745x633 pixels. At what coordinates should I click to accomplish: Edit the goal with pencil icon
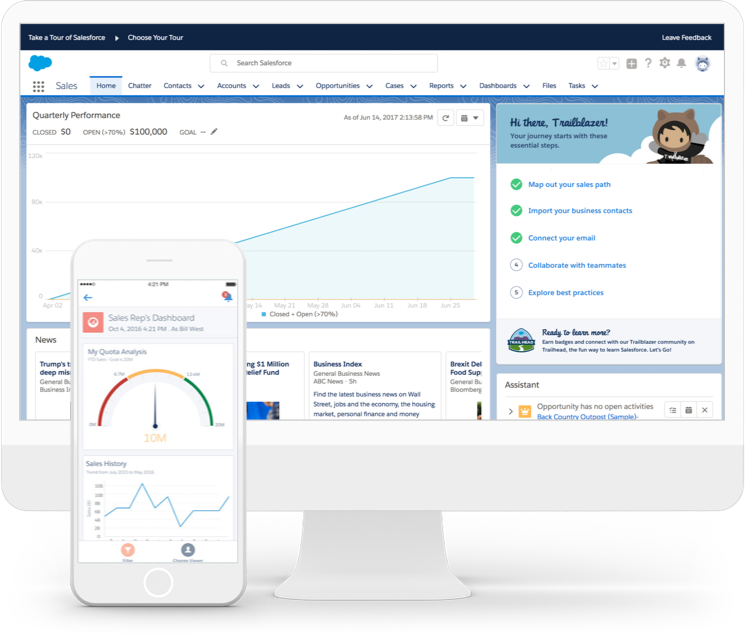point(214,132)
